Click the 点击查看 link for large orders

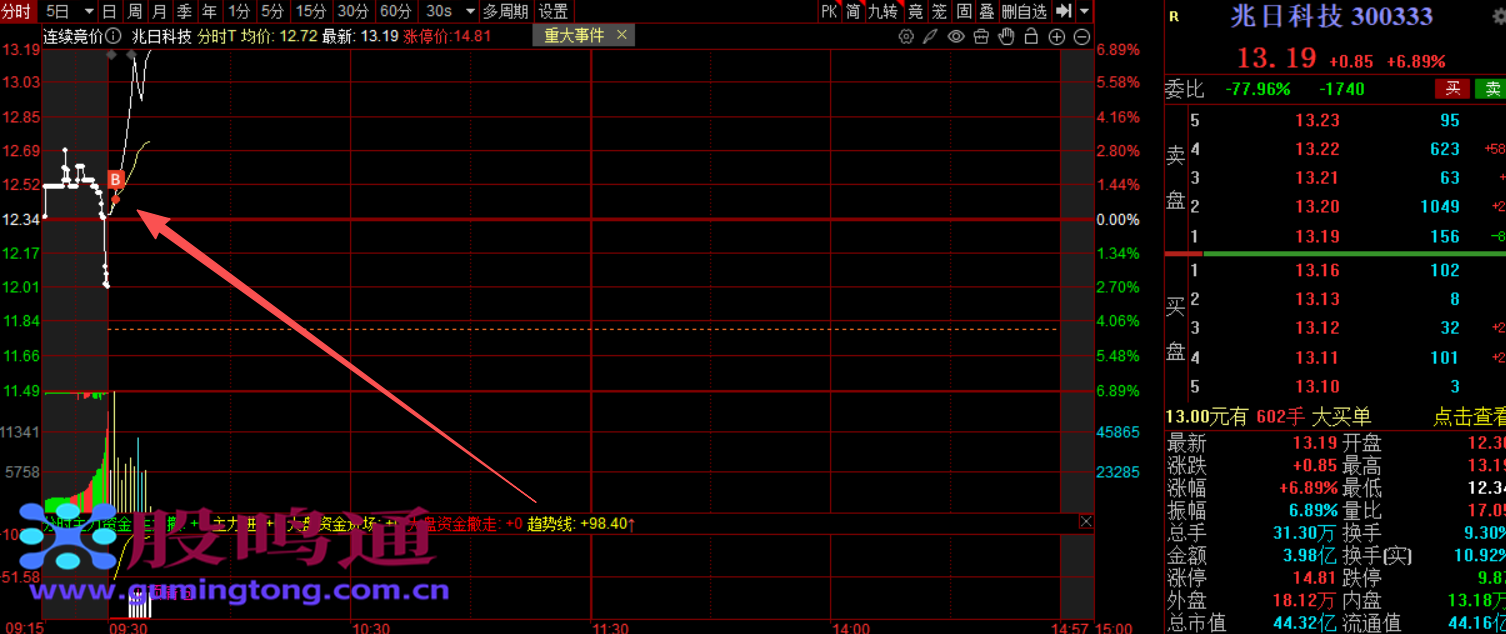1469,417
